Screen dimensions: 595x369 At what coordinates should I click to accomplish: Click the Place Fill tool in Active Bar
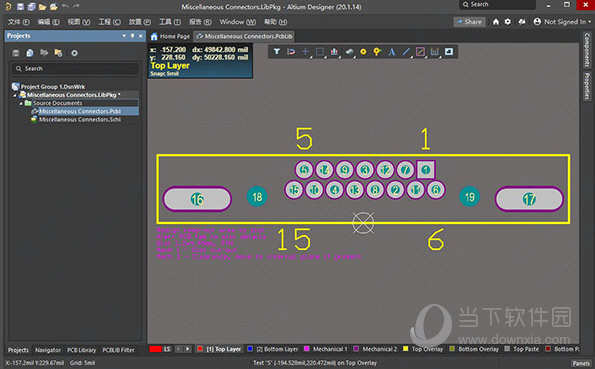coord(449,52)
